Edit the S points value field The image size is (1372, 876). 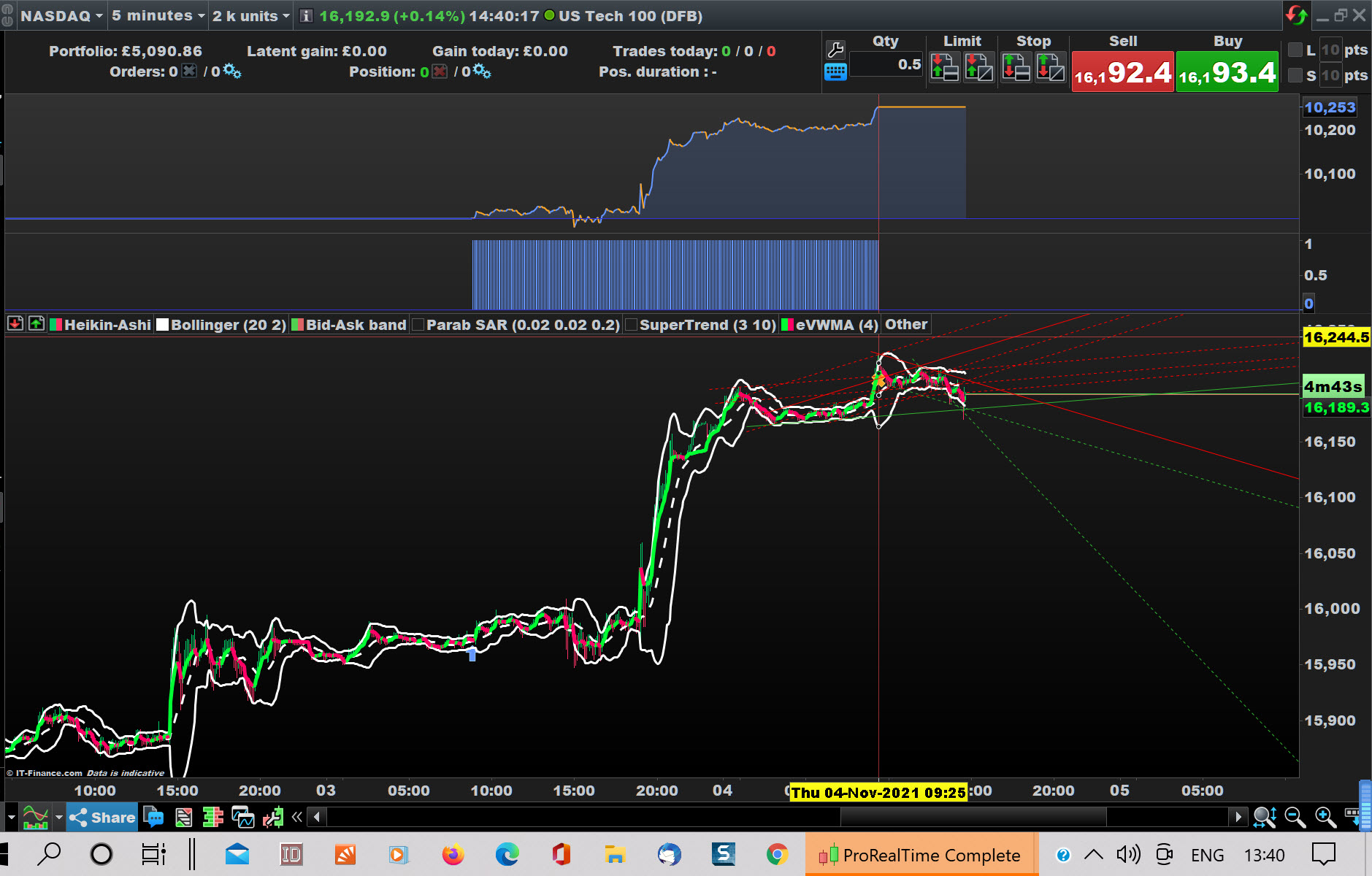pyautogui.click(x=1330, y=75)
